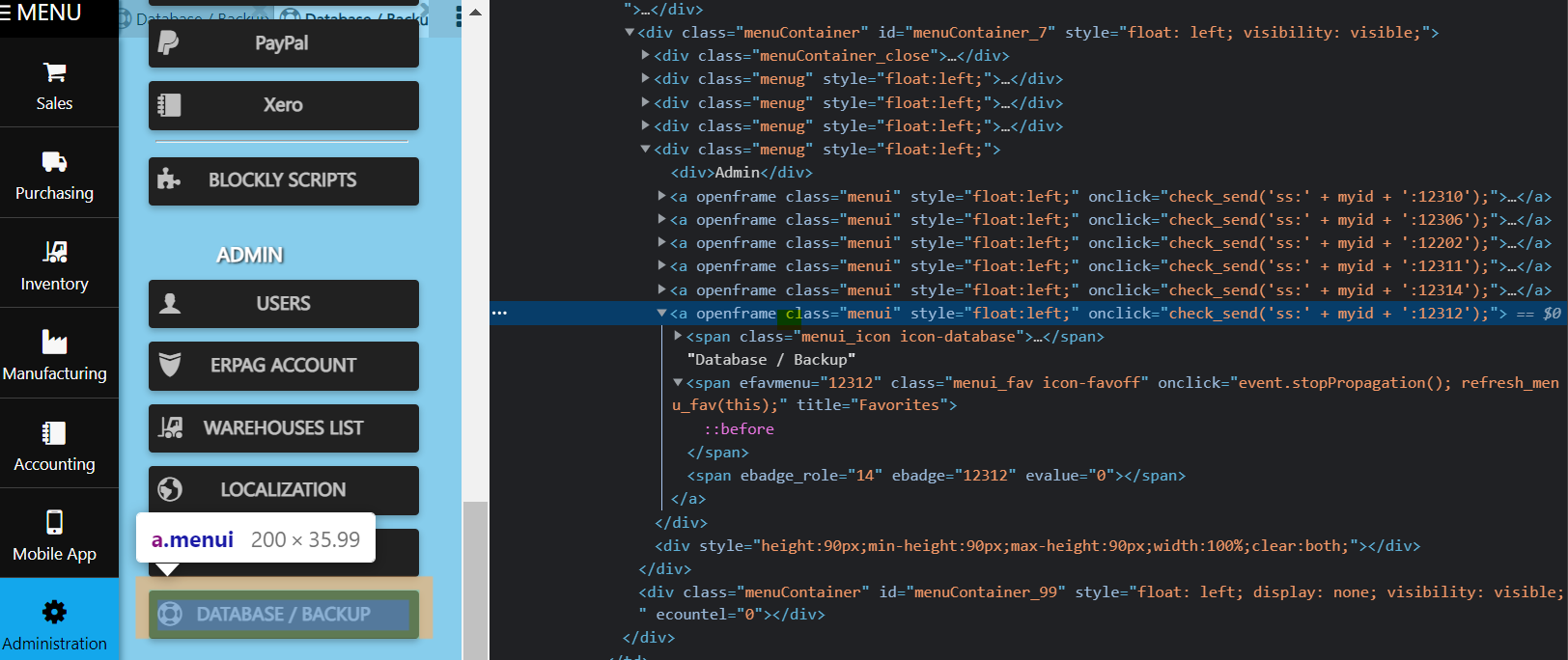The height and width of the screenshot is (660, 1568).
Task: Click the PayPal logo icon
Action: click(169, 43)
